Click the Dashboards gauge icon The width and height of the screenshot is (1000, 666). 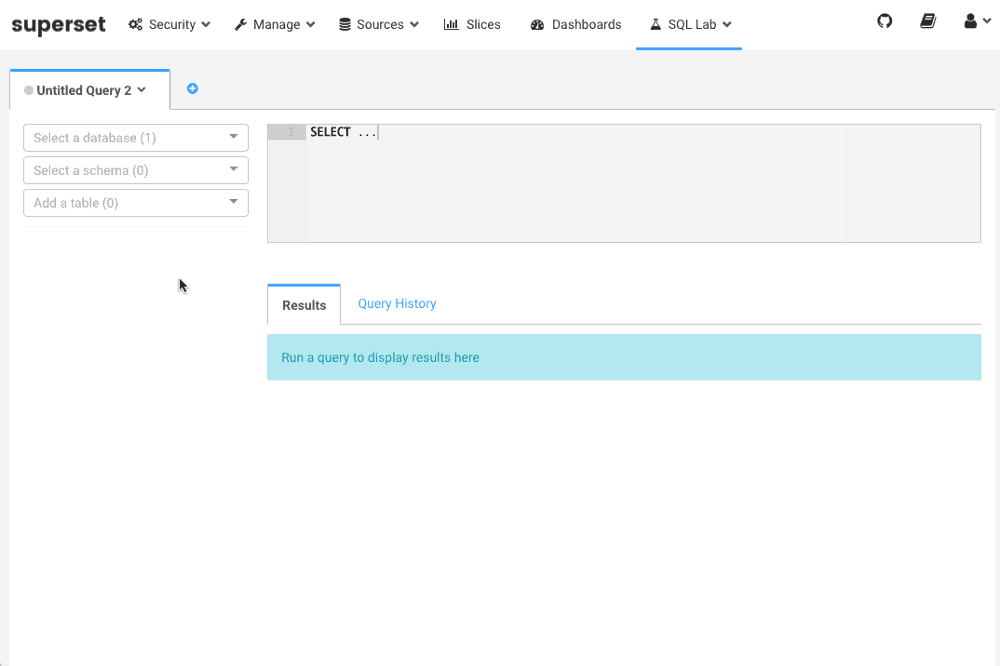click(x=537, y=24)
